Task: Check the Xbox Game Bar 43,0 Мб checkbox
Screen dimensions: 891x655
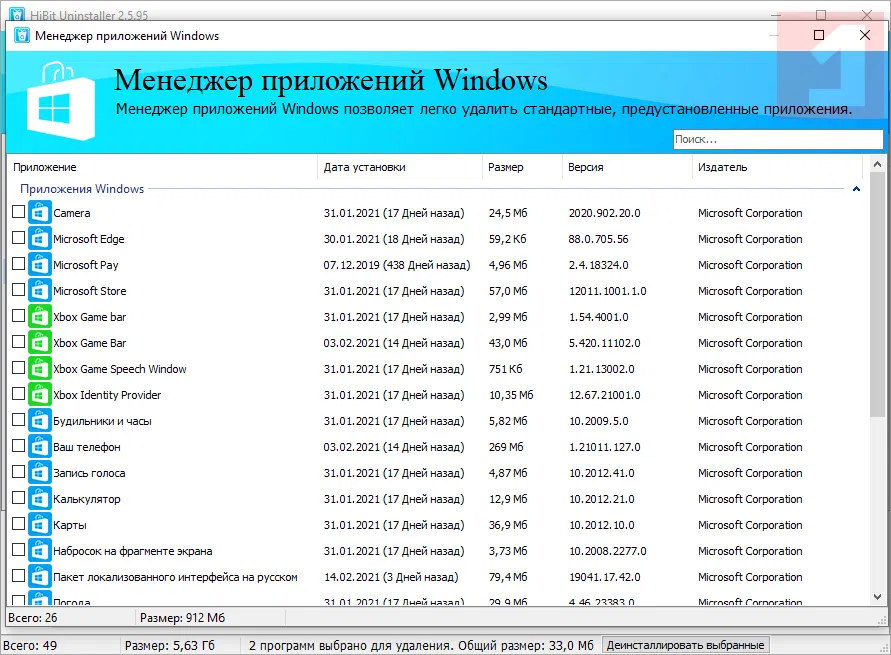Action: coord(18,341)
